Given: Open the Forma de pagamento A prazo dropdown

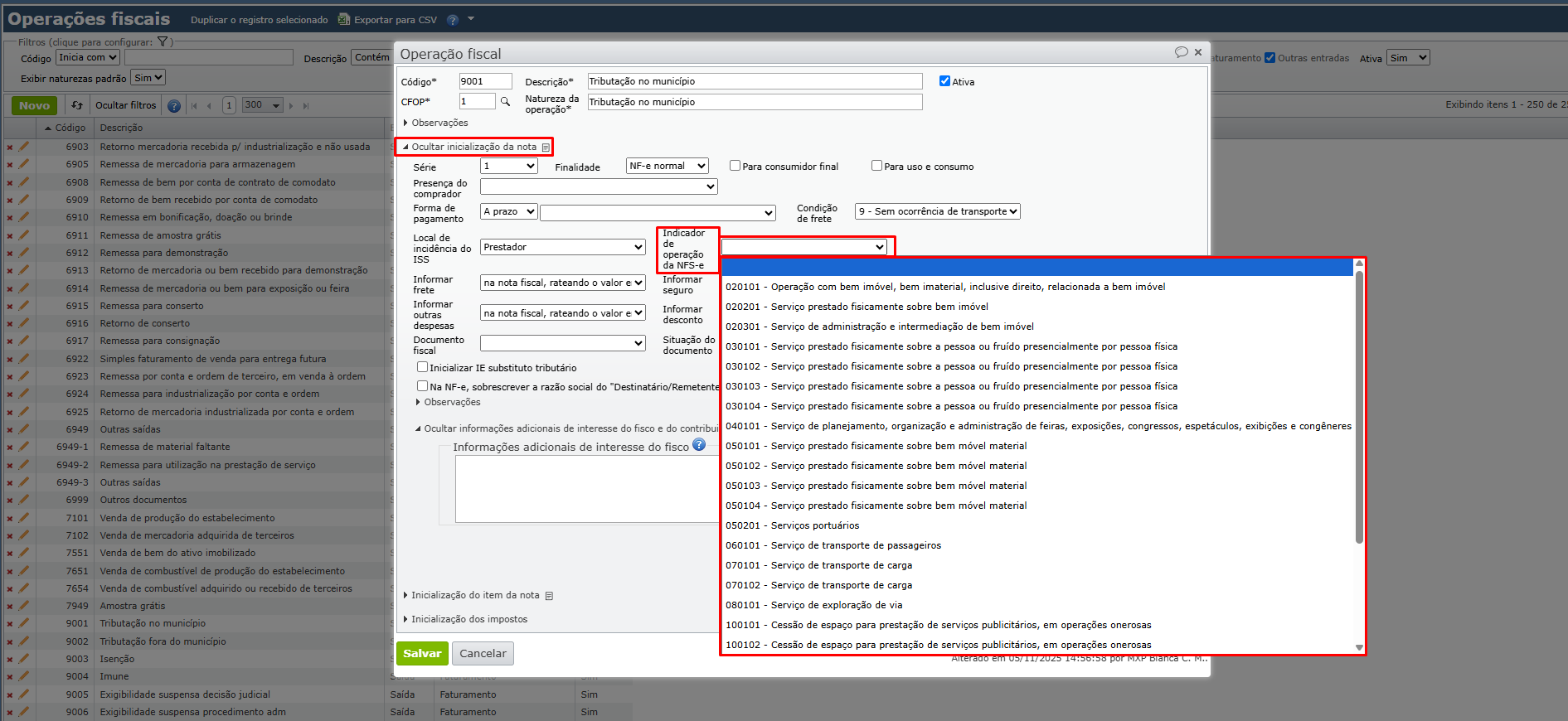Looking at the screenshot, I should 509,212.
